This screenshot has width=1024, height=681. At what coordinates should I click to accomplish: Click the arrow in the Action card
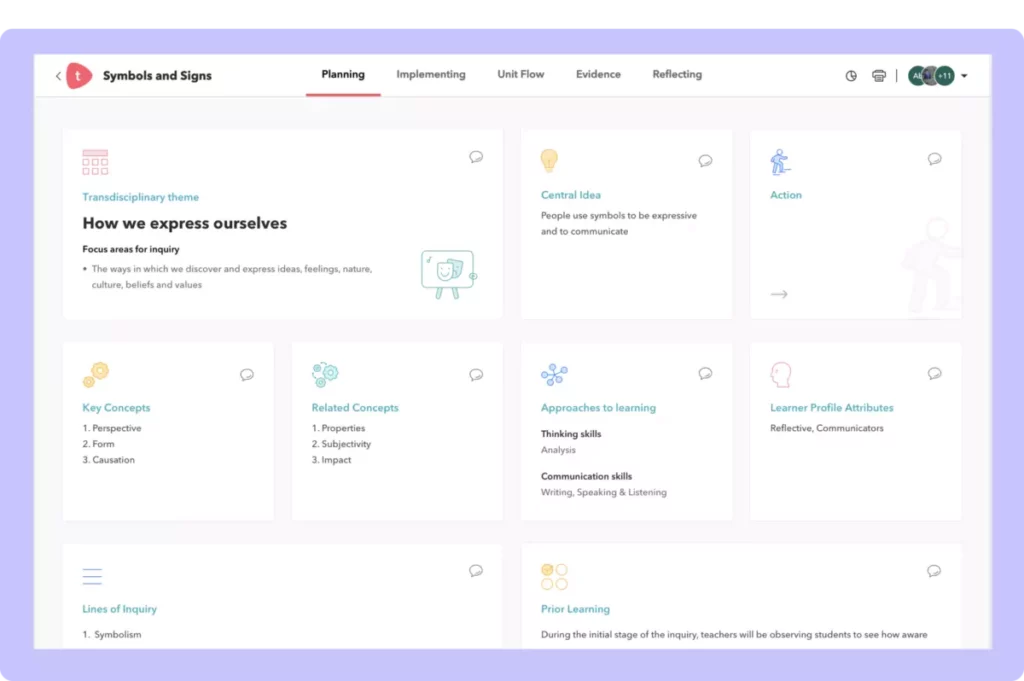[x=779, y=294]
